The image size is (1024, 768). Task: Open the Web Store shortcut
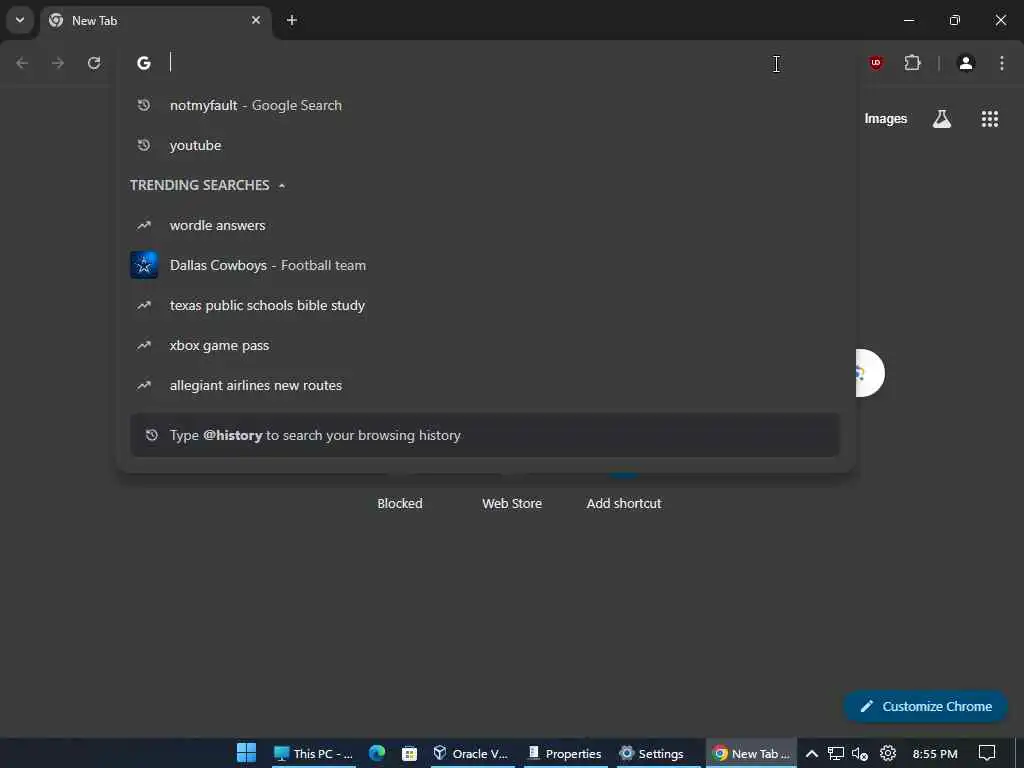click(512, 504)
